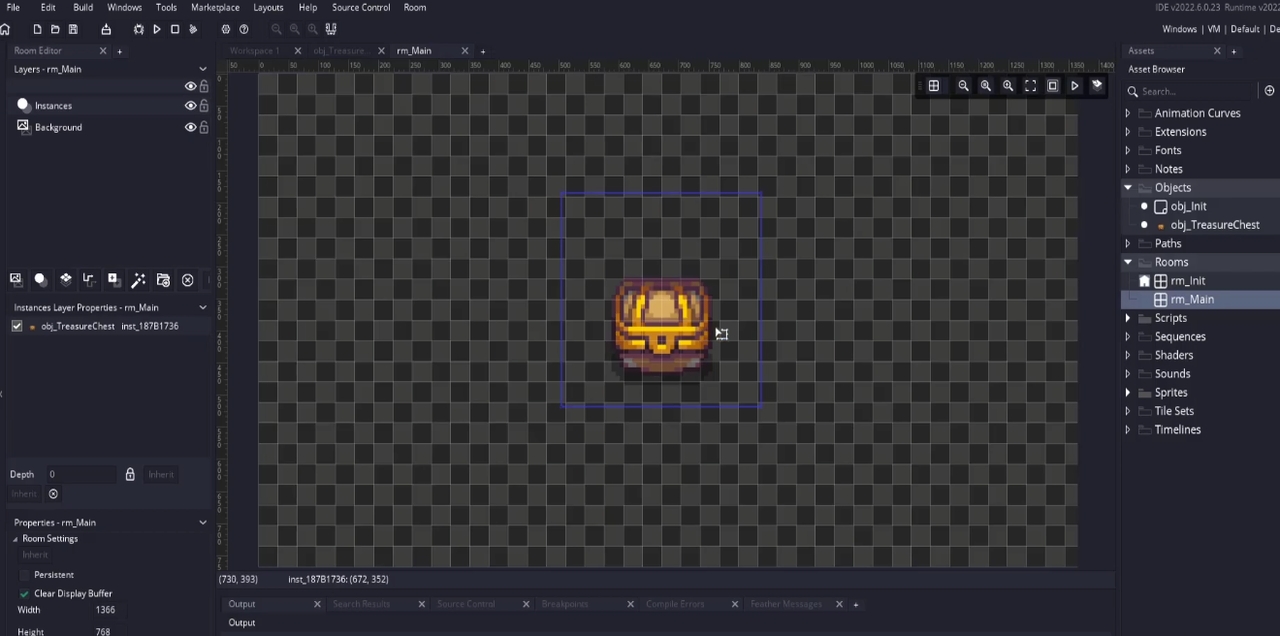This screenshot has height=636, width=1280.
Task: Lock the Background layer
Action: point(204,127)
